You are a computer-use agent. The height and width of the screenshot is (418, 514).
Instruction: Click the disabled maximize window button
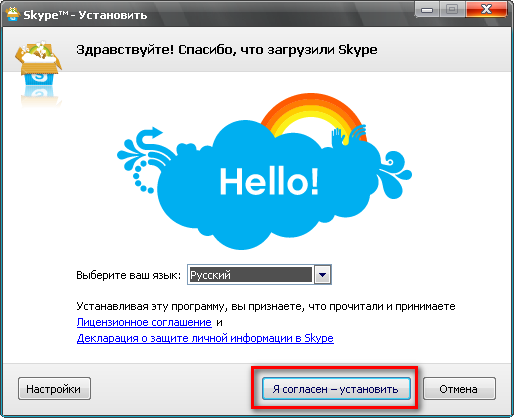[x=452, y=10]
